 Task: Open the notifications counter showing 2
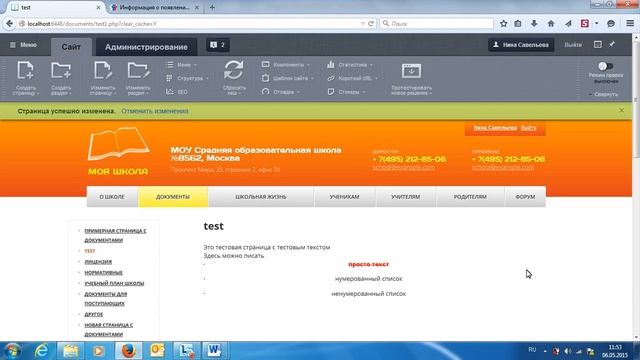(x=218, y=45)
